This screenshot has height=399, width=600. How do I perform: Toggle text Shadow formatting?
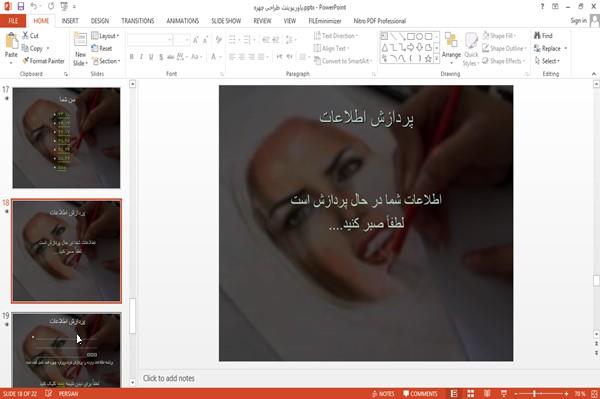(x=161, y=57)
